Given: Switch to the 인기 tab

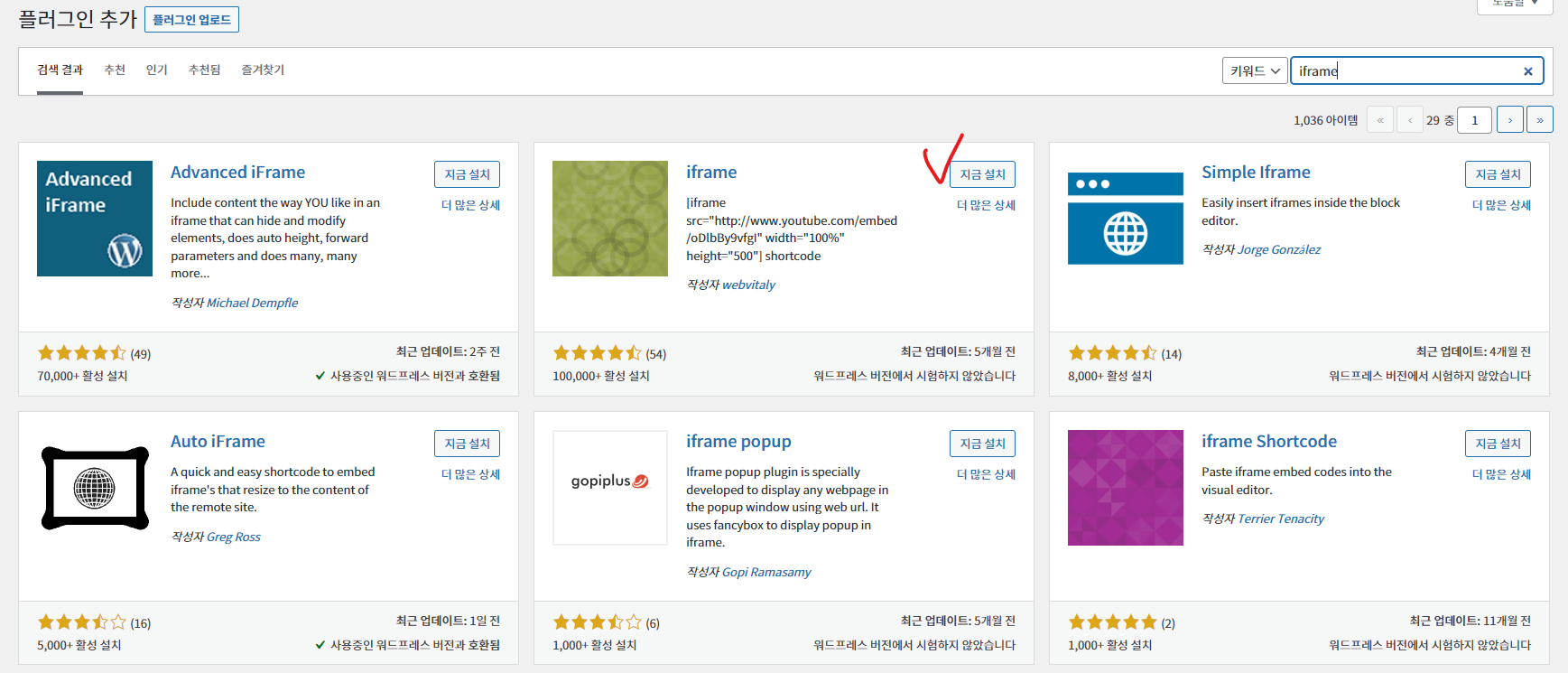Looking at the screenshot, I should click(x=157, y=70).
